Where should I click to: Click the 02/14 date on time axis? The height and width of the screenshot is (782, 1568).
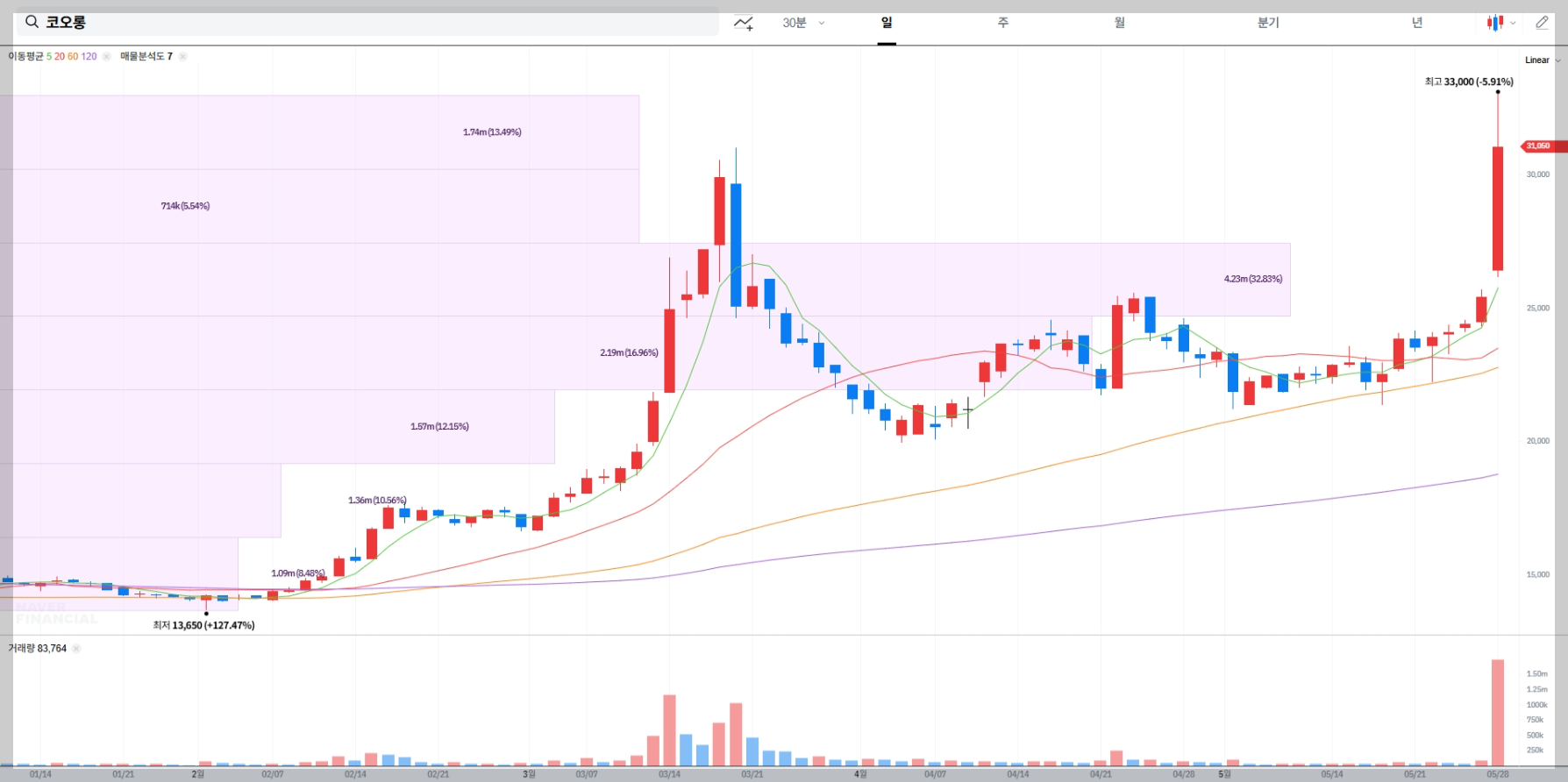coord(355,774)
